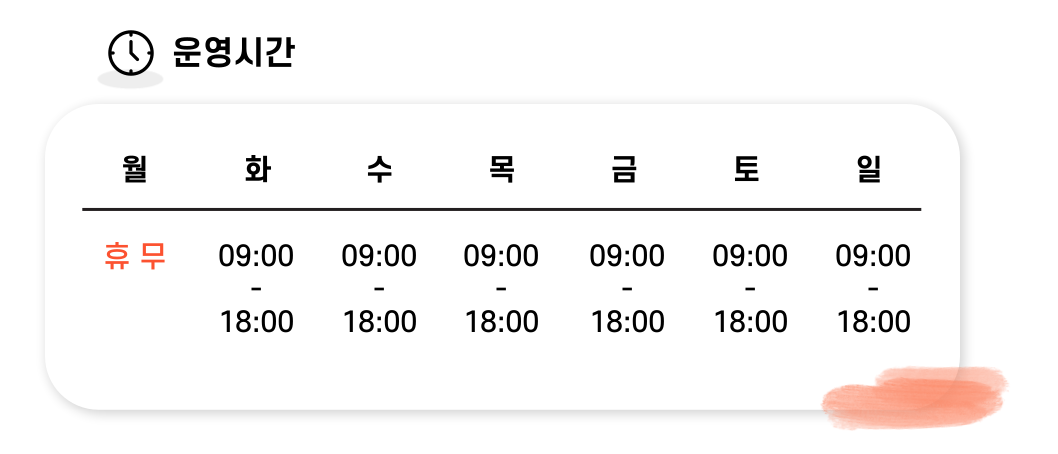Click the 09:00 opening time under 수
The image size is (1058, 454).
point(379,256)
